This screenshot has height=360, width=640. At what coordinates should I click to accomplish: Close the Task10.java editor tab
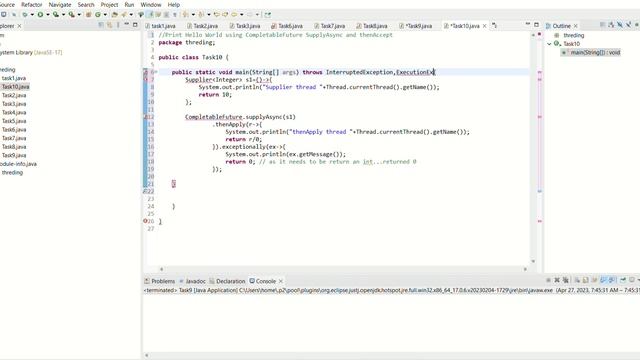[x=484, y=26]
